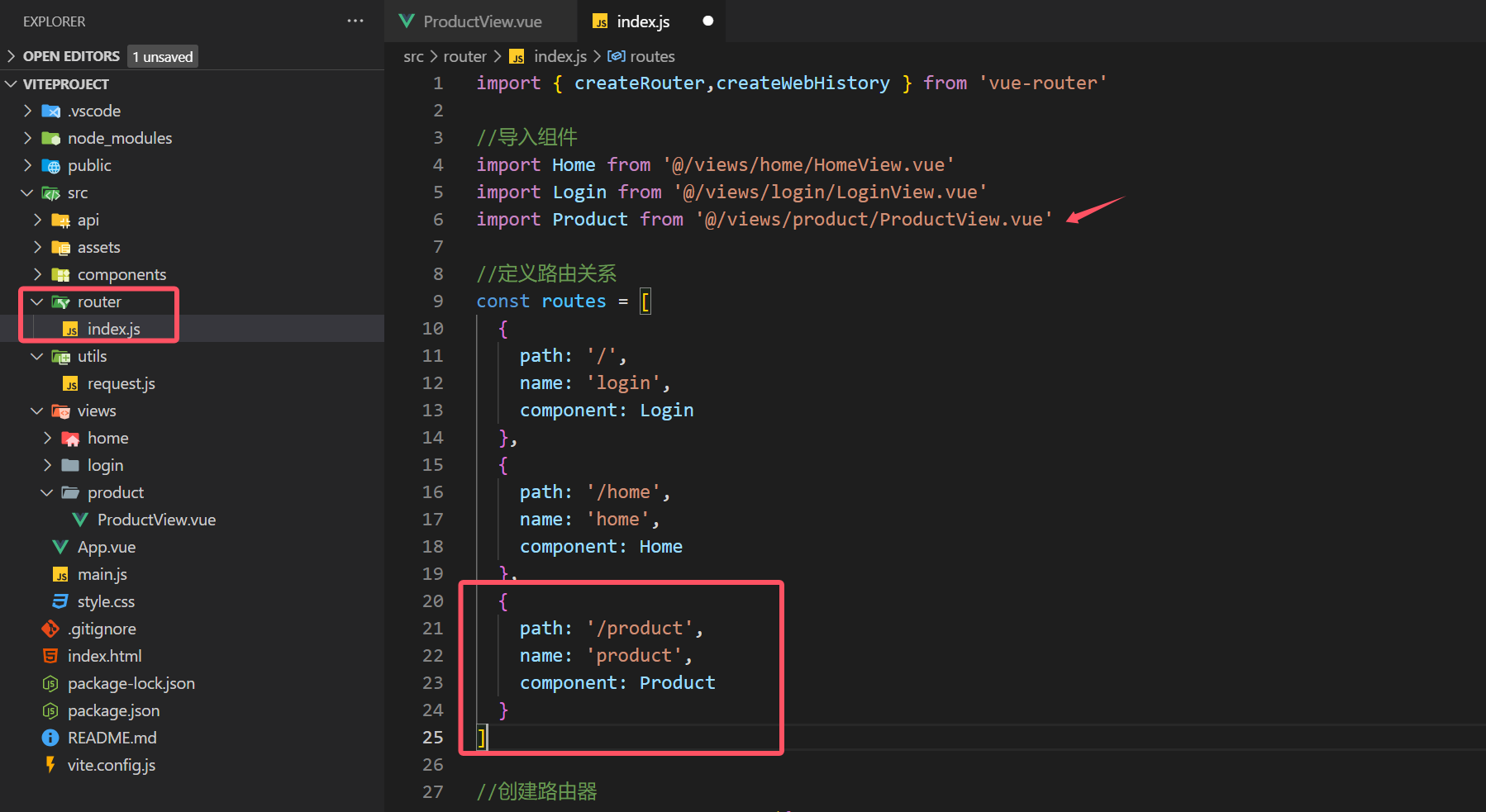This screenshot has height=812, width=1486.
Task: Click the .vscode folder icon
Action: pos(51,112)
